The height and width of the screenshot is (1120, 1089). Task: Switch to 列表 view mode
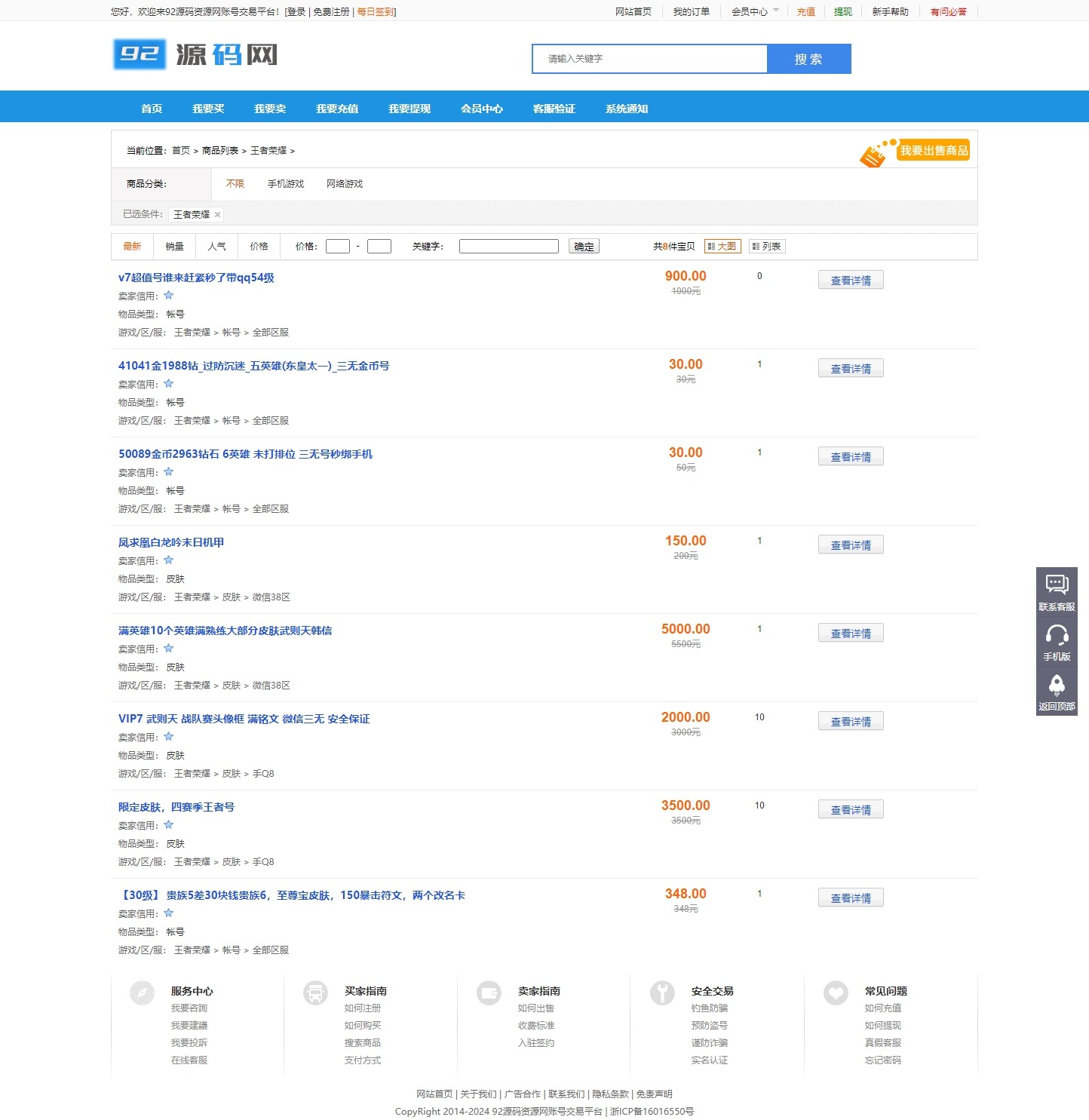coord(767,246)
